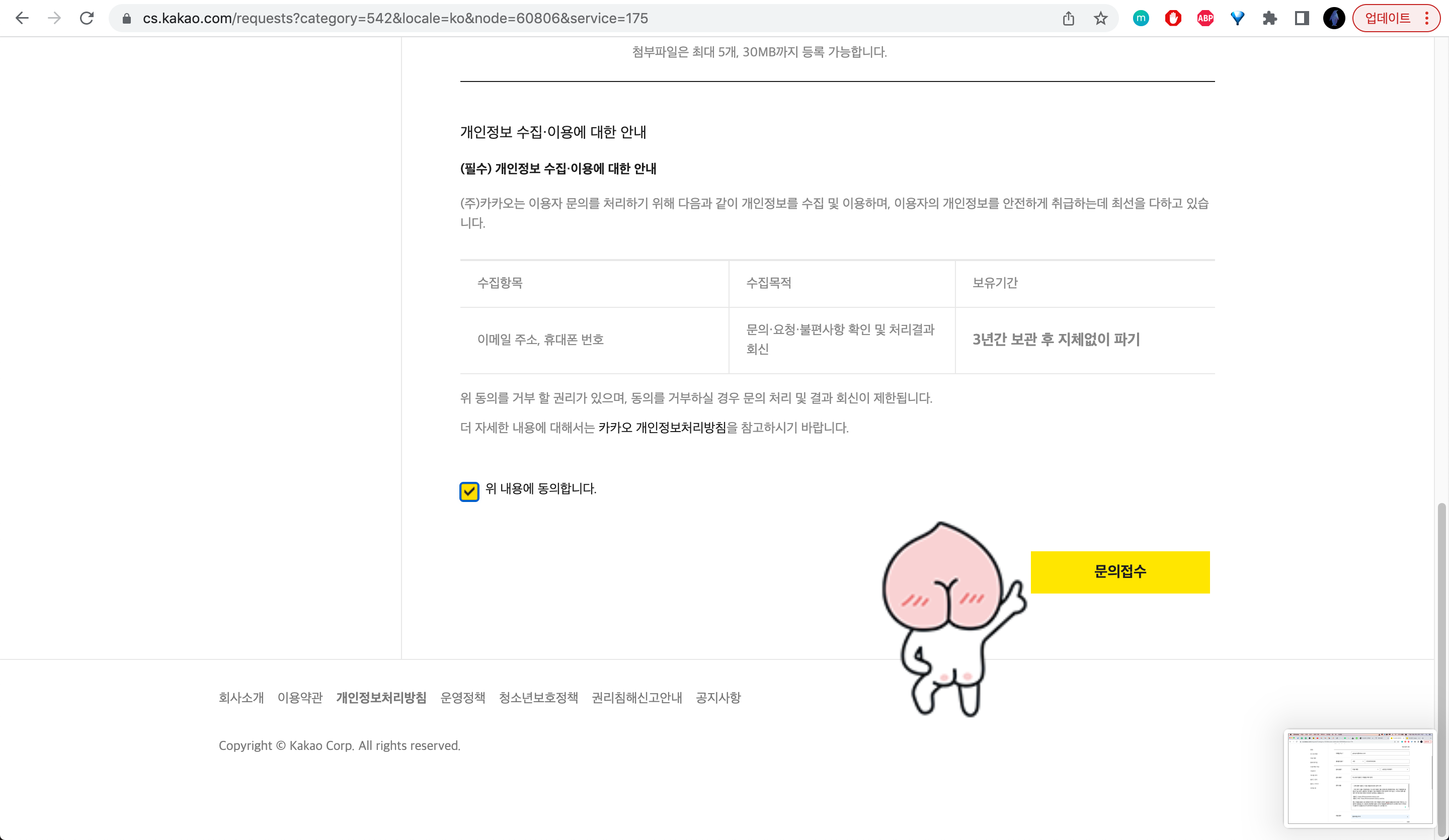
Task: Uncheck the '위 내용에 동의합니다' checkbox
Action: (469, 491)
